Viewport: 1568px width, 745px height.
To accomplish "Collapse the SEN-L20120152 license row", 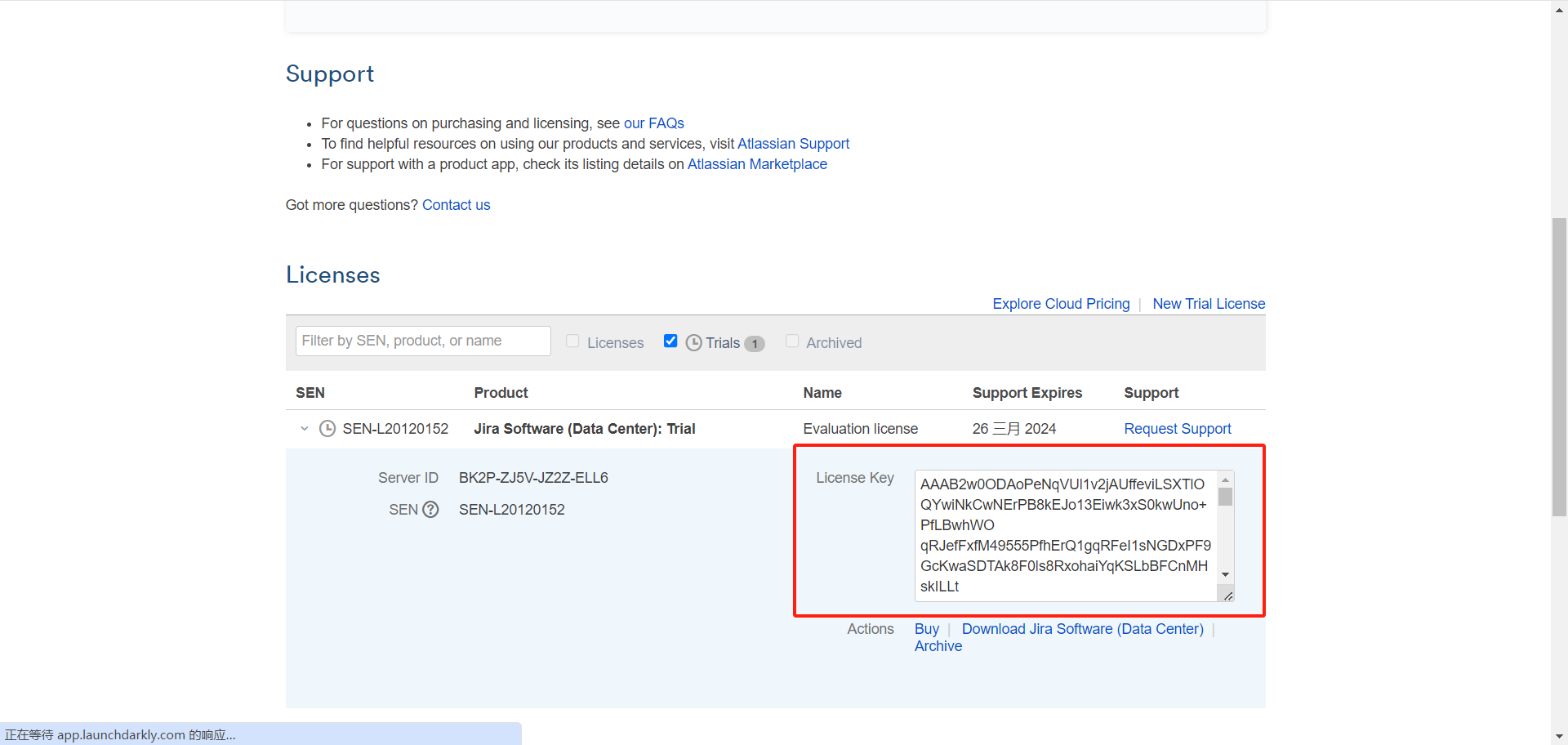I will [x=305, y=429].
